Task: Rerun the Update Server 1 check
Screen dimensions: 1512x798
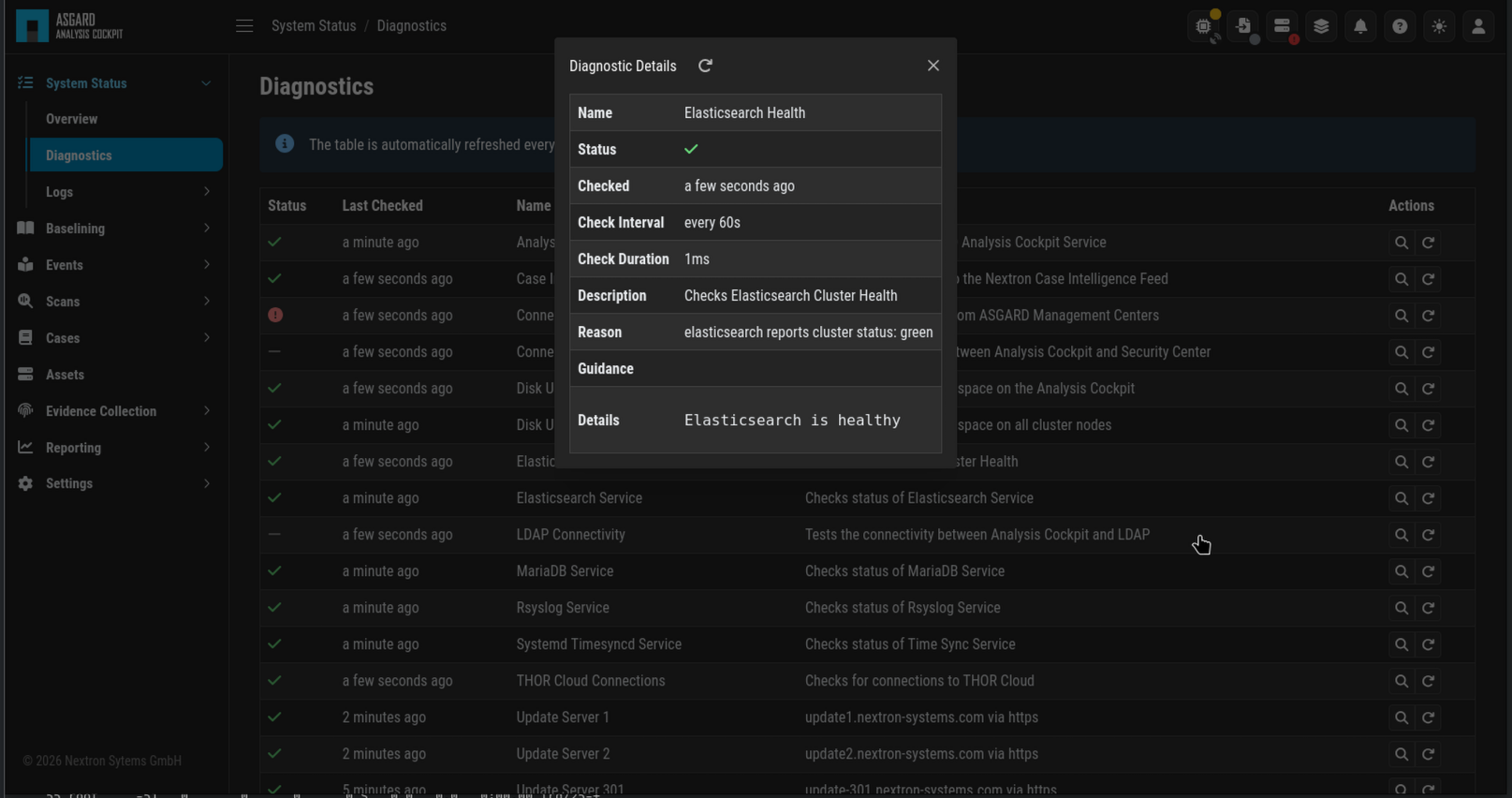Action: 1429,717
